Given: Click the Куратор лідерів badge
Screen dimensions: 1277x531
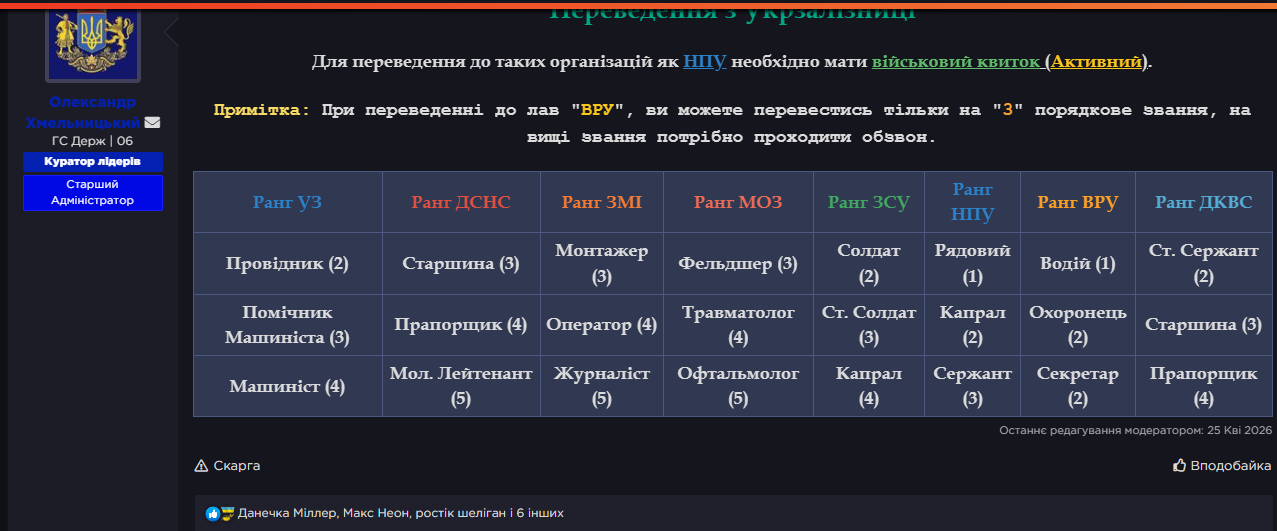Looking at the screenshot, I should click(93, 161).
